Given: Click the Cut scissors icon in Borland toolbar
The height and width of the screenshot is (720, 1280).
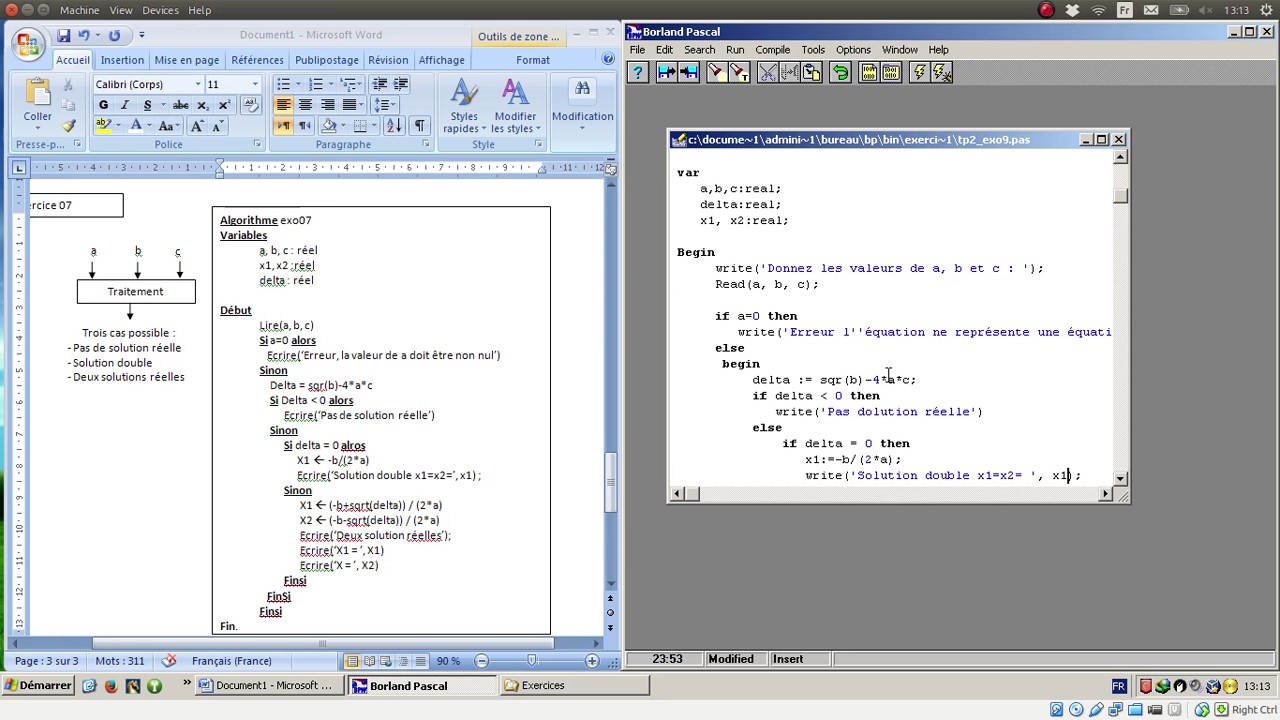Looking at the screenshot, I should coord(767,72).
